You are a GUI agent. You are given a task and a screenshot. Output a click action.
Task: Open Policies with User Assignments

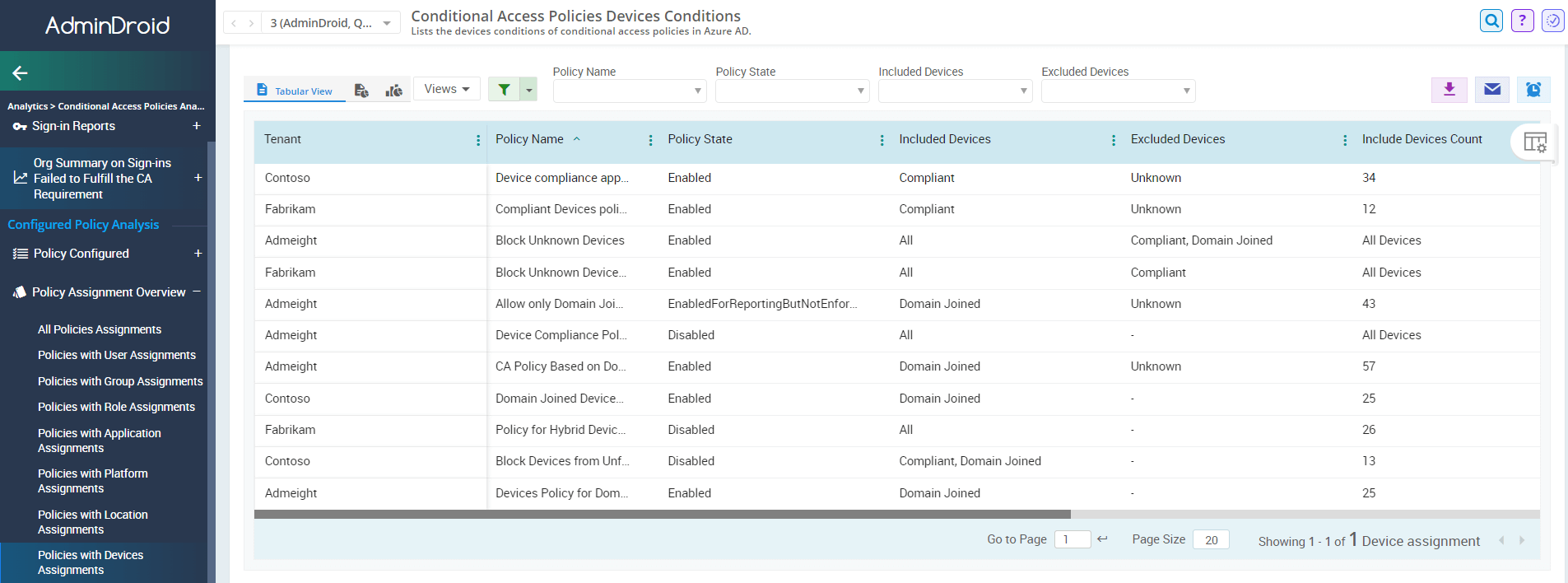(x=117, y=355)
